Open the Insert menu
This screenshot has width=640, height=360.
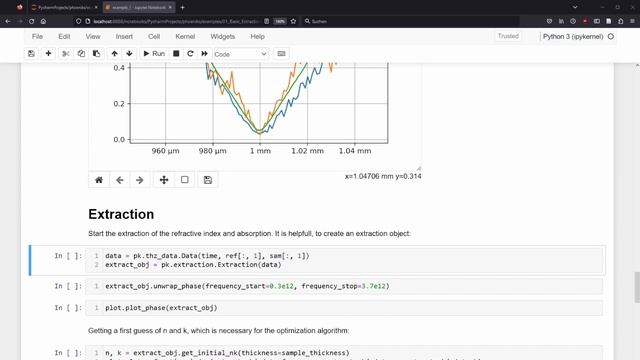tap(124, 36)
